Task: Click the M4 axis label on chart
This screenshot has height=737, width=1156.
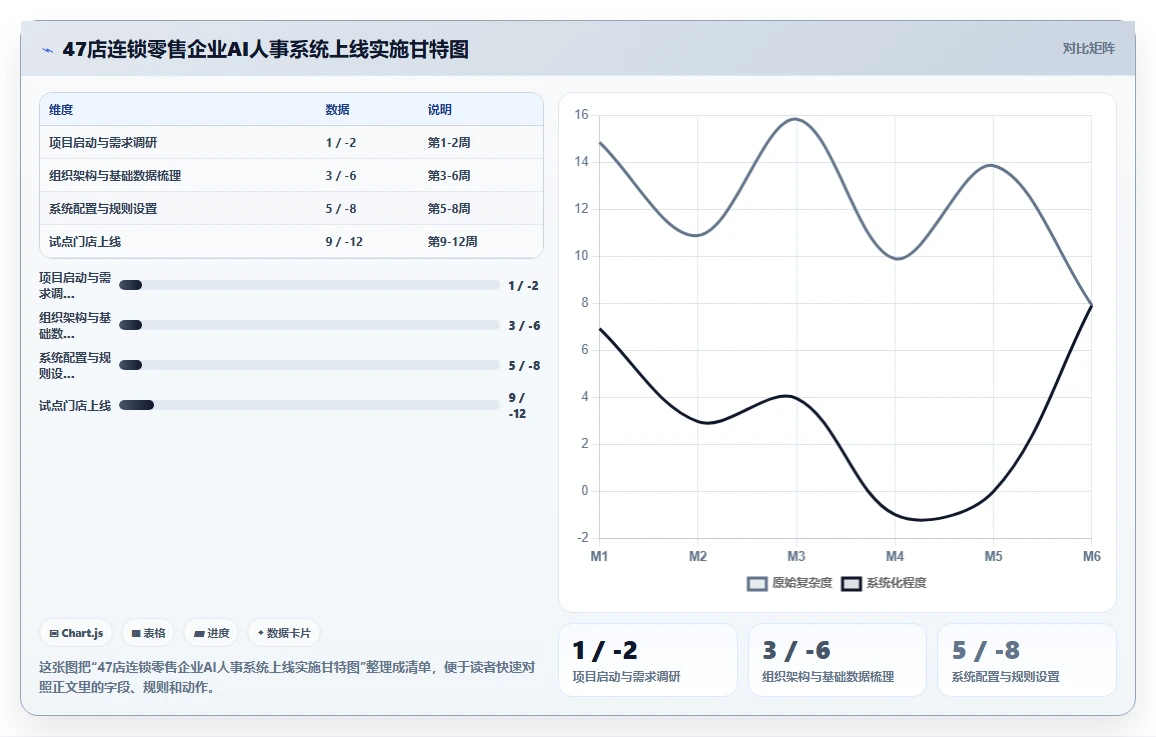Action: click(895, 556)
